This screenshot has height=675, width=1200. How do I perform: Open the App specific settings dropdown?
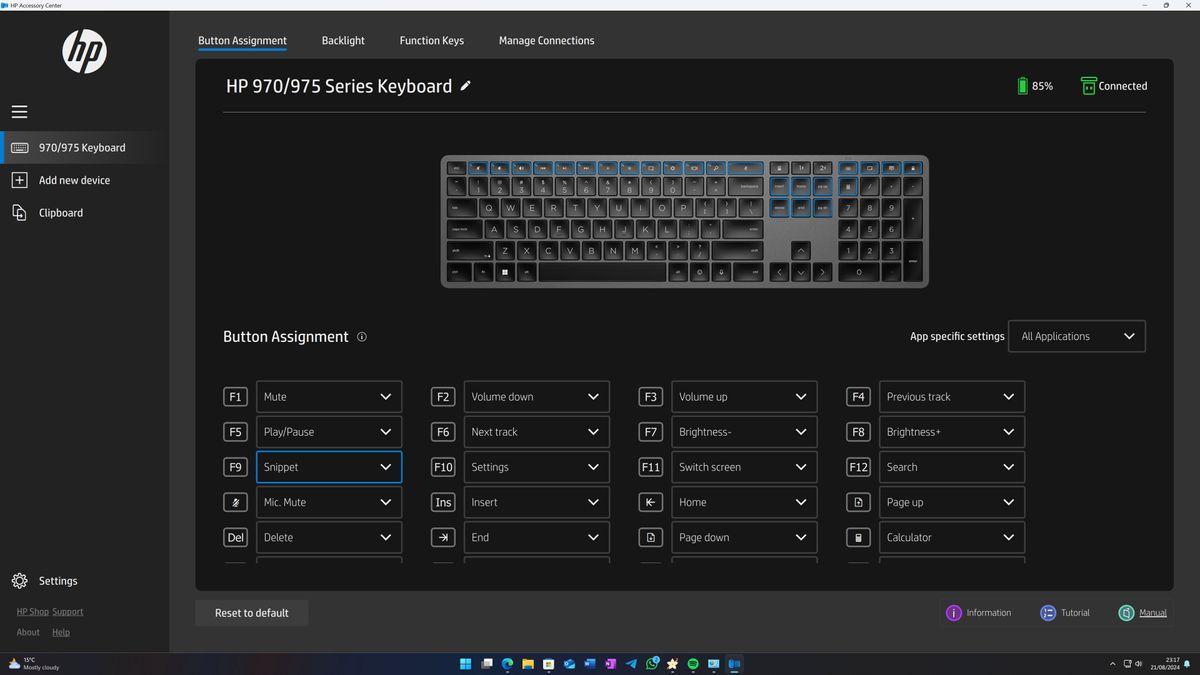click(1077, 337)
